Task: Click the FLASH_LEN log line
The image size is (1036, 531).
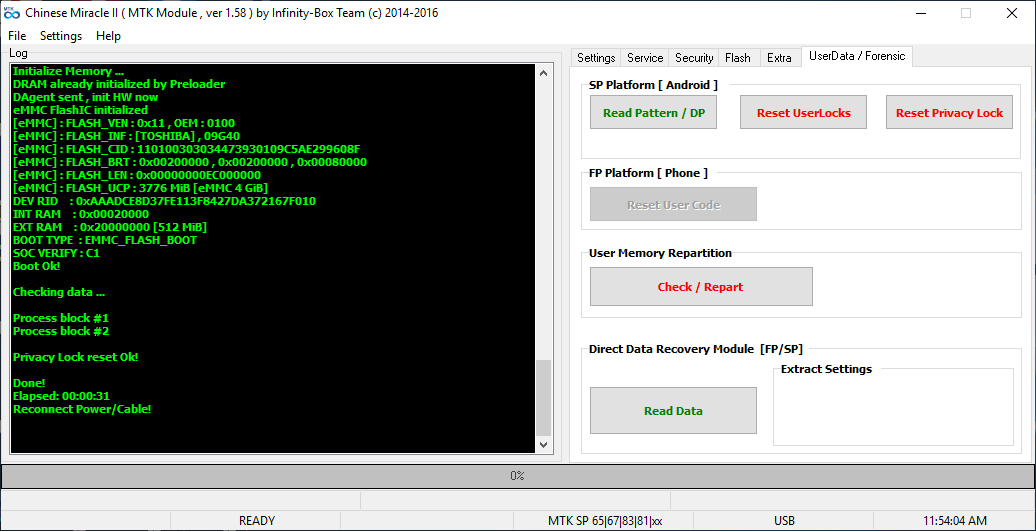Action: click(x=136, y=175)
